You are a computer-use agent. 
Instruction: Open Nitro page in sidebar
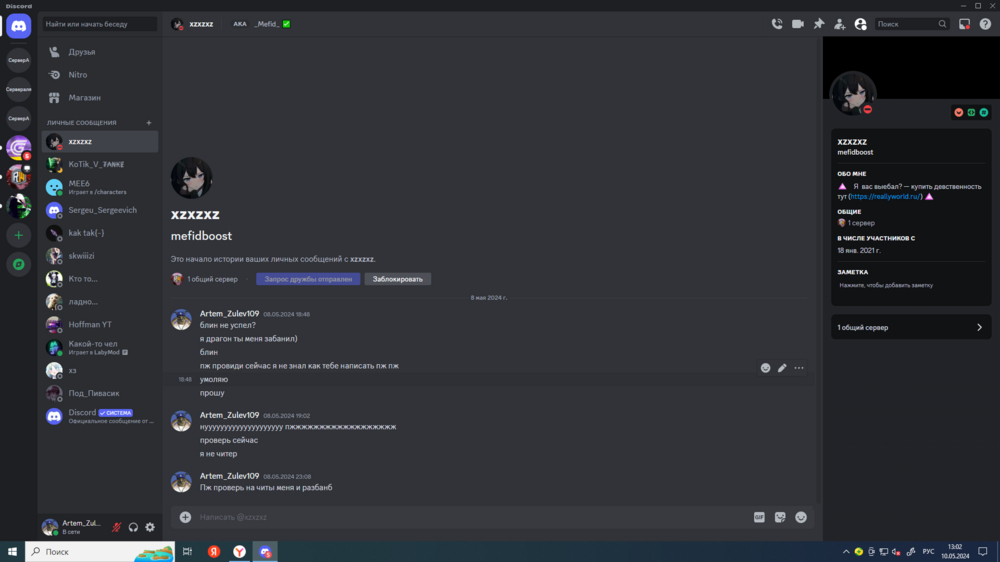click(99, 75)
